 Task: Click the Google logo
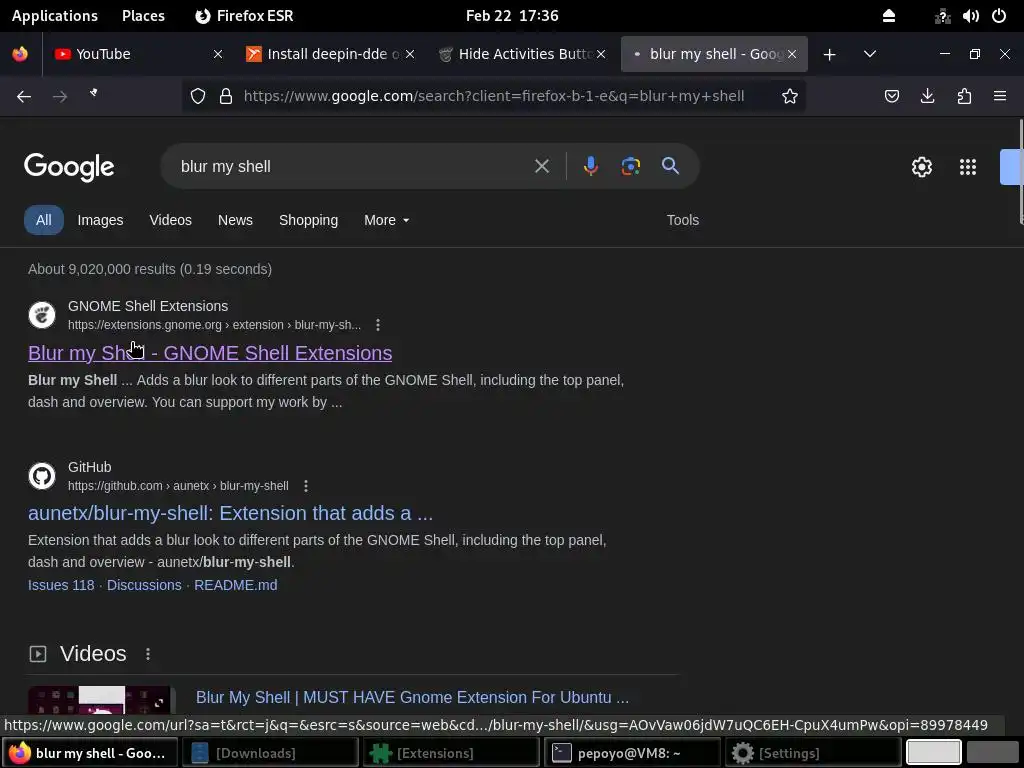pos(69,167)
